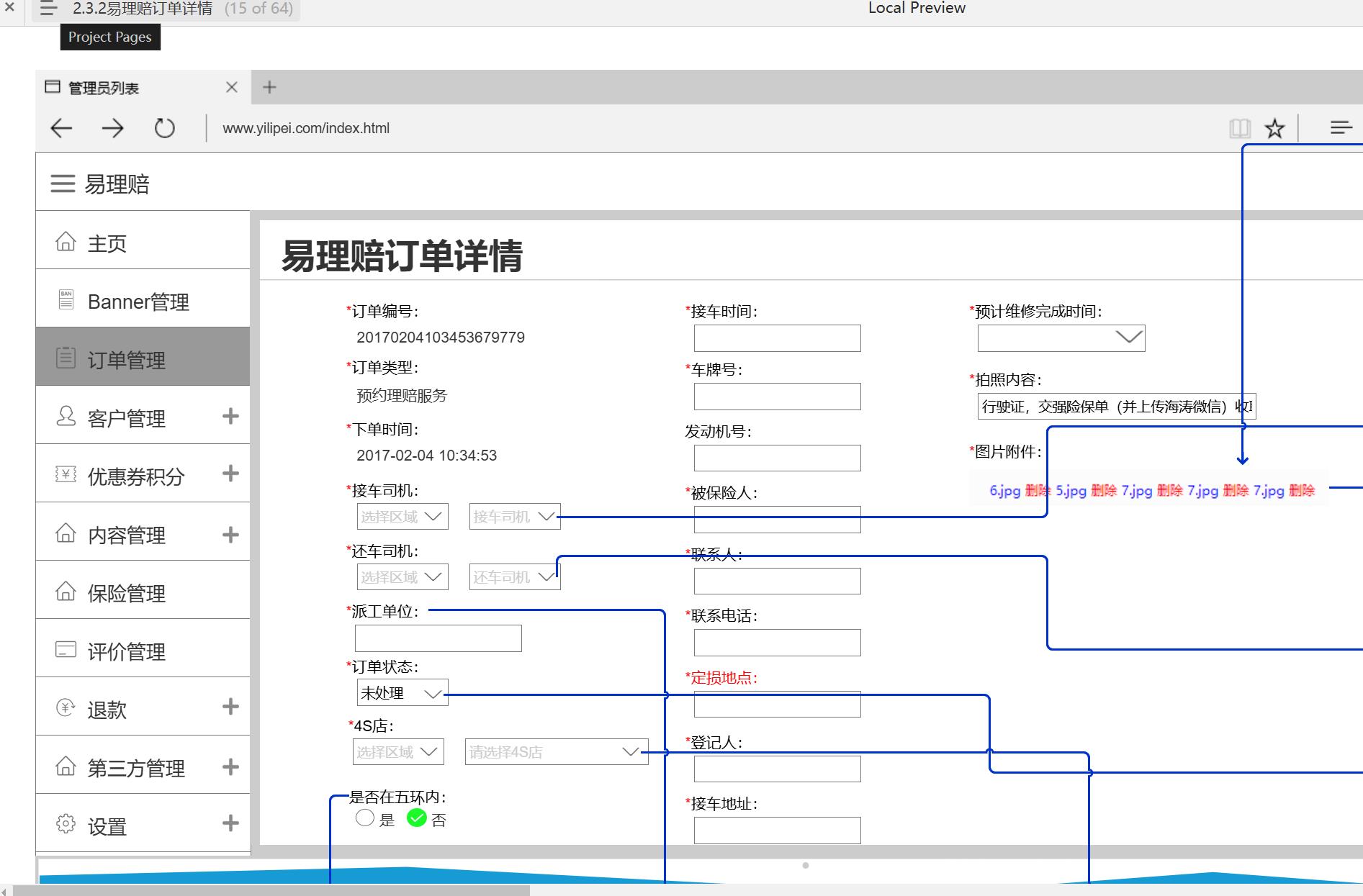
Task: Open 还车司机 选择区域 dropdown
Action: pyautogui.click(x=402, y=577)
